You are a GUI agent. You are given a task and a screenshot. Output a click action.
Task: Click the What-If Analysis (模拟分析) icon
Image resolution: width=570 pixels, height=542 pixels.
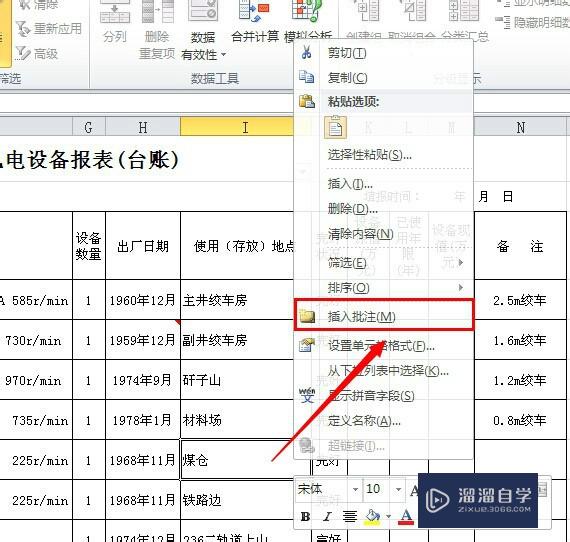[x=307, y=12]
